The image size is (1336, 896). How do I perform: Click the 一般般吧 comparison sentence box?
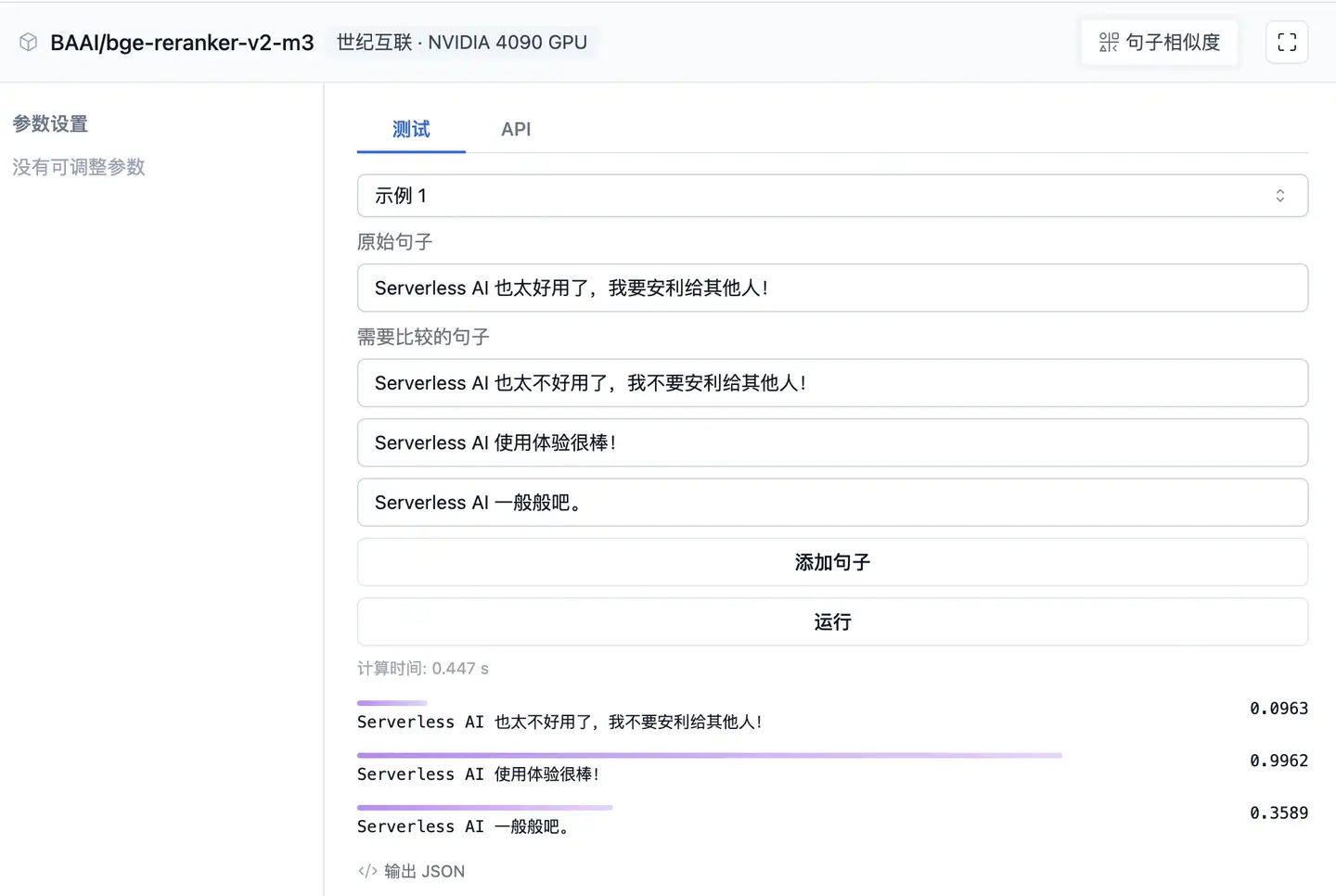tap(832, 502)
